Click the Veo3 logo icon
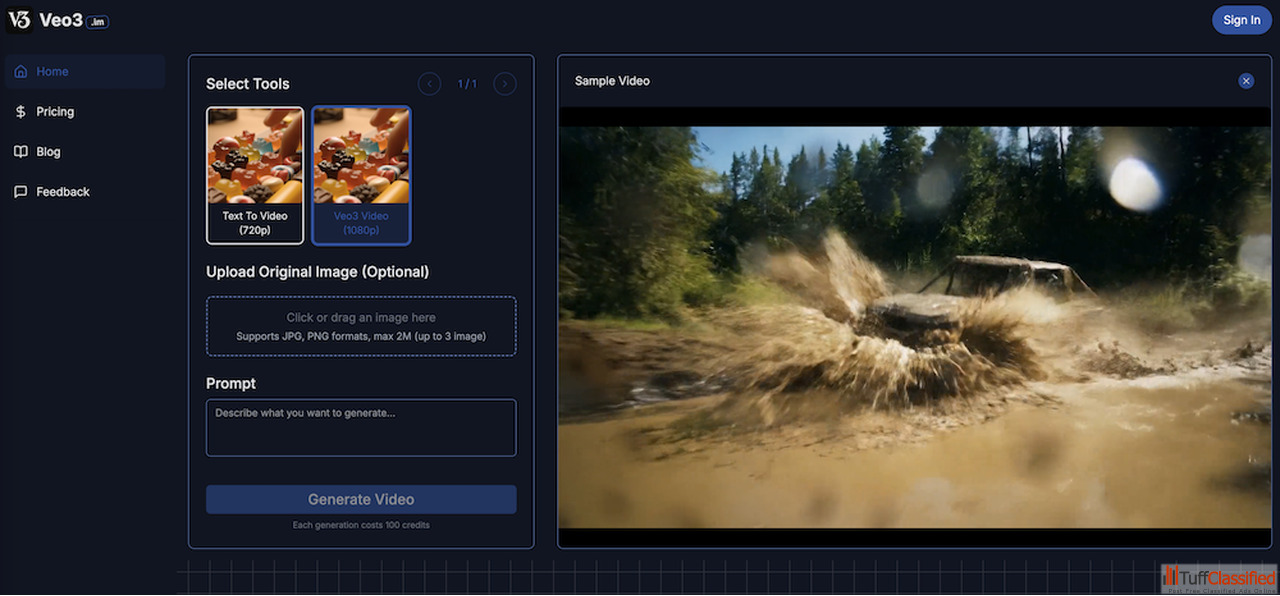 [x=19, y=19]
